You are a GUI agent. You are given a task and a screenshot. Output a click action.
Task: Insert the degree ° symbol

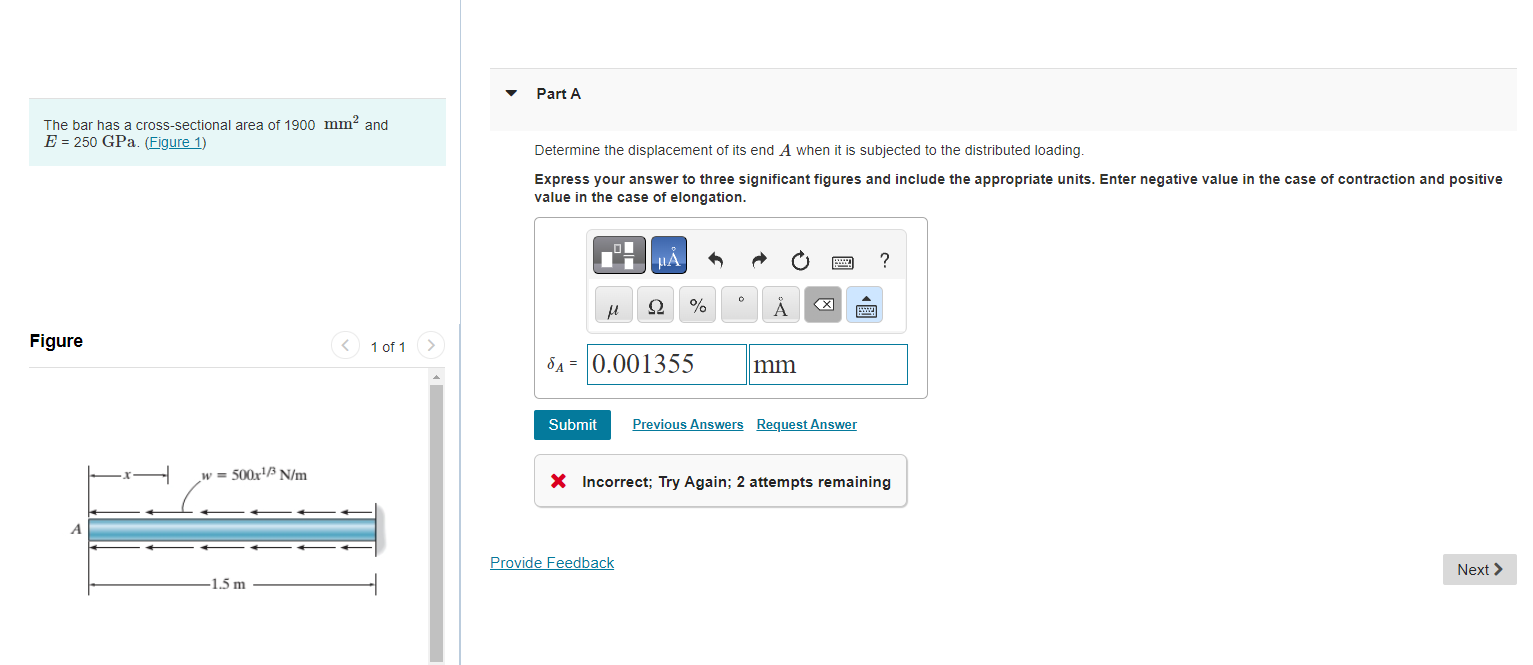coord(740,306)
